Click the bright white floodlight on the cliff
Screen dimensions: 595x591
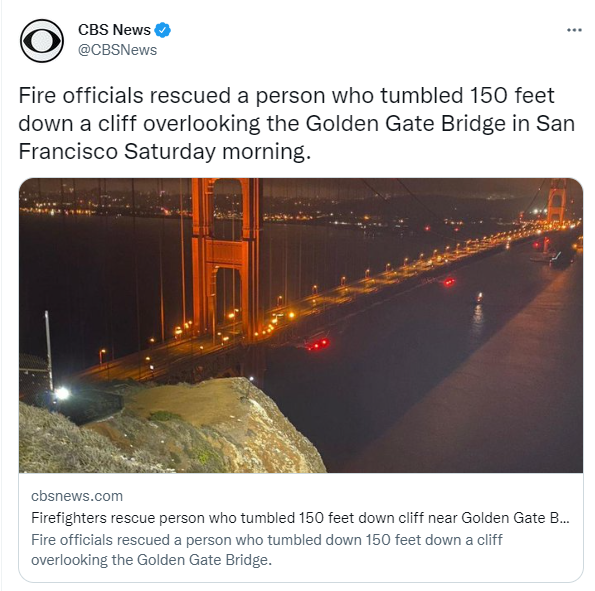pyautogui.click(x=61, y=393)
